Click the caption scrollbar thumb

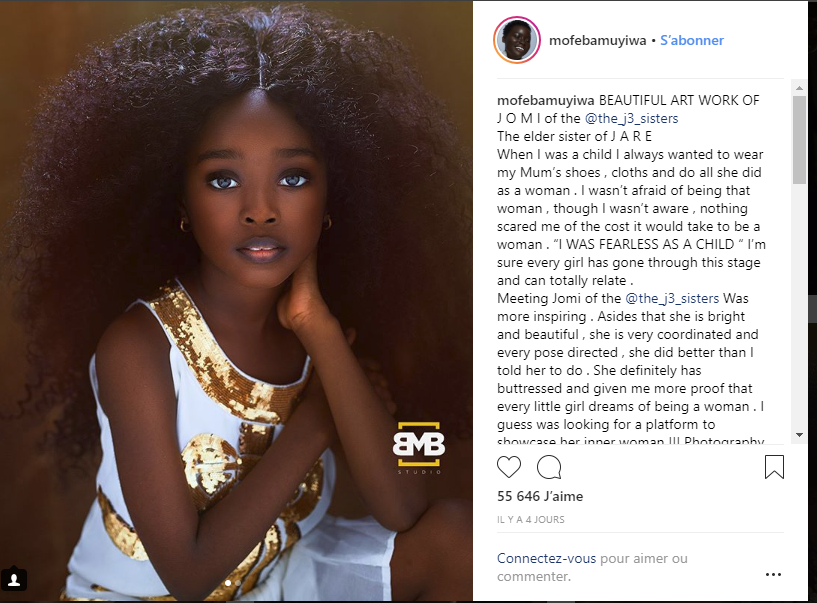tap(799, 140)
